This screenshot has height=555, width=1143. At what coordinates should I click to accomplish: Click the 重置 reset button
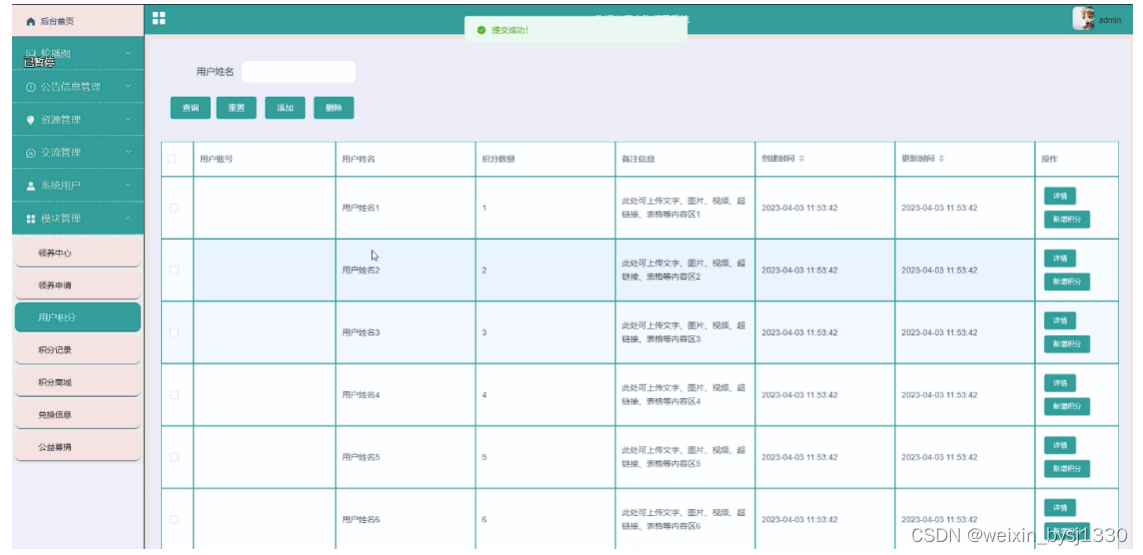coord(236,108)
